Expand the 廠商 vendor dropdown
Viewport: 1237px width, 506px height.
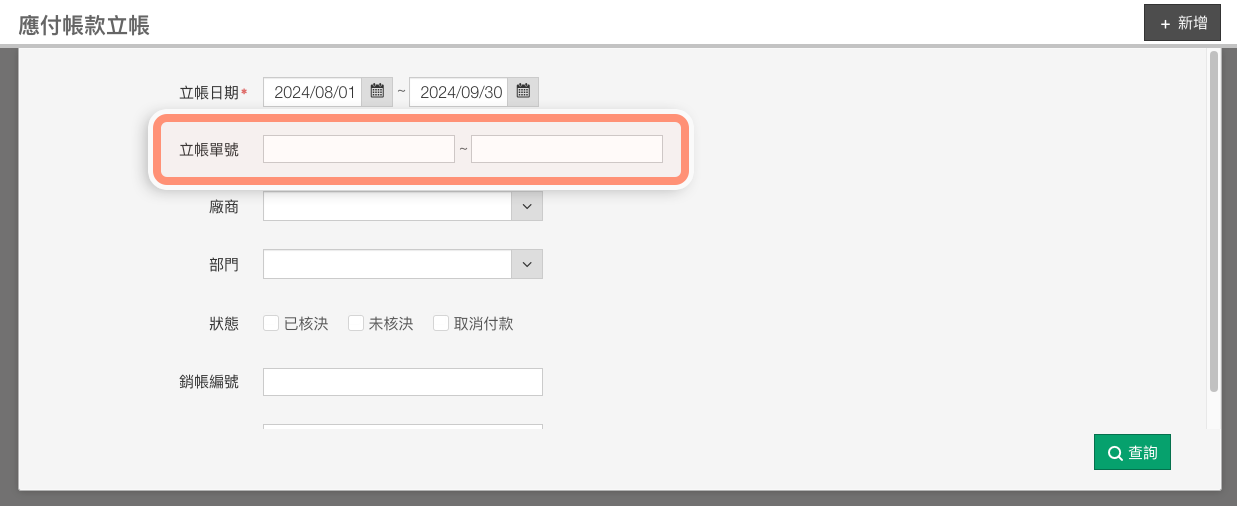pyautogui.click(x=527, y=206)
